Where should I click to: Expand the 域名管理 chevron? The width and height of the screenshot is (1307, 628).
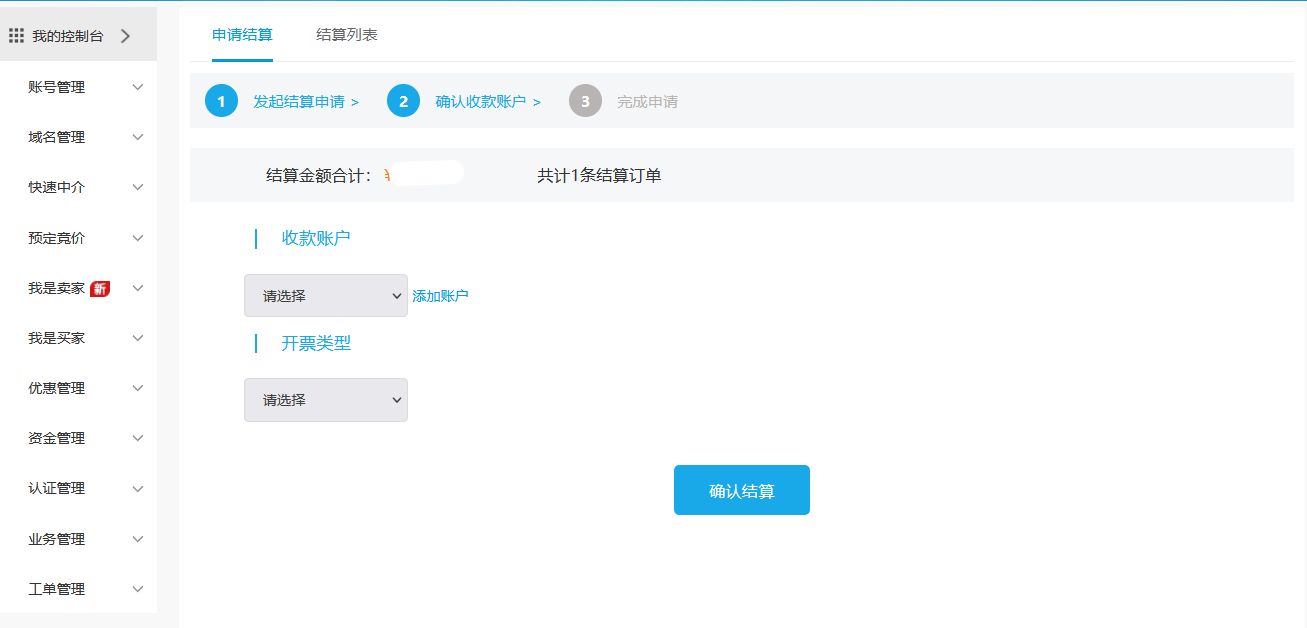[138, 137]
